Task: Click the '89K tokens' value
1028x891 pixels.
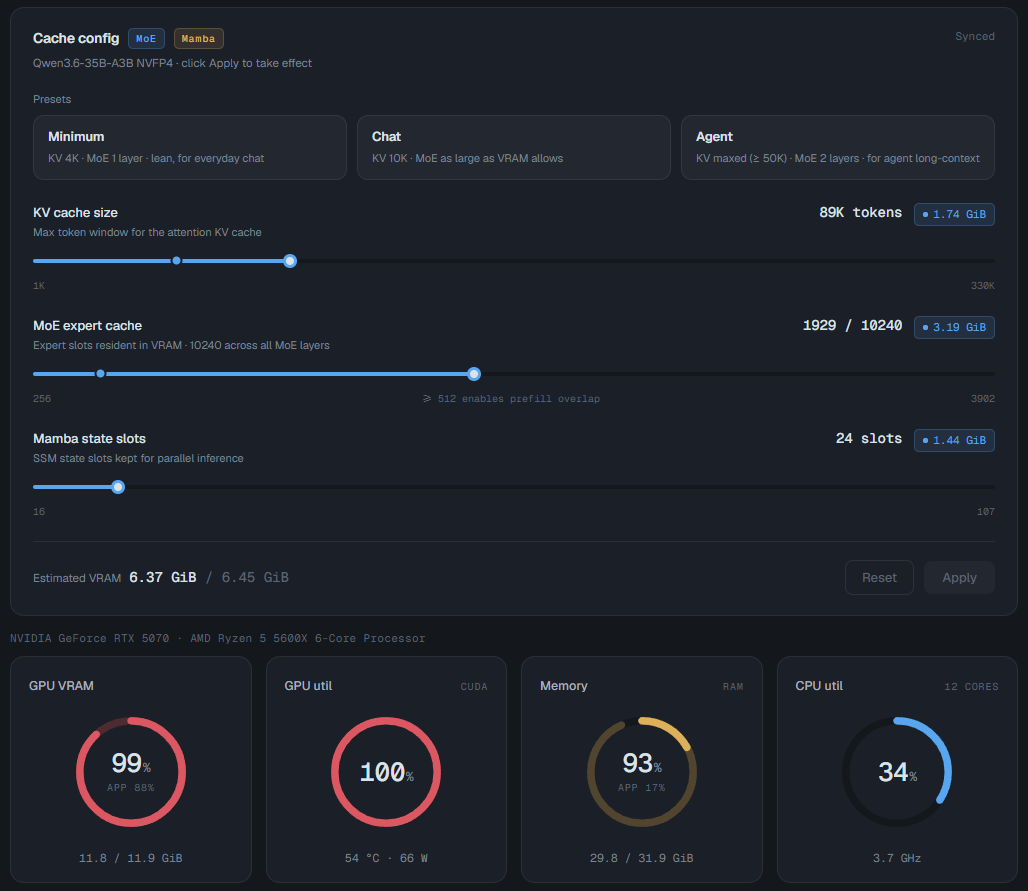Action: pos(860,212)
